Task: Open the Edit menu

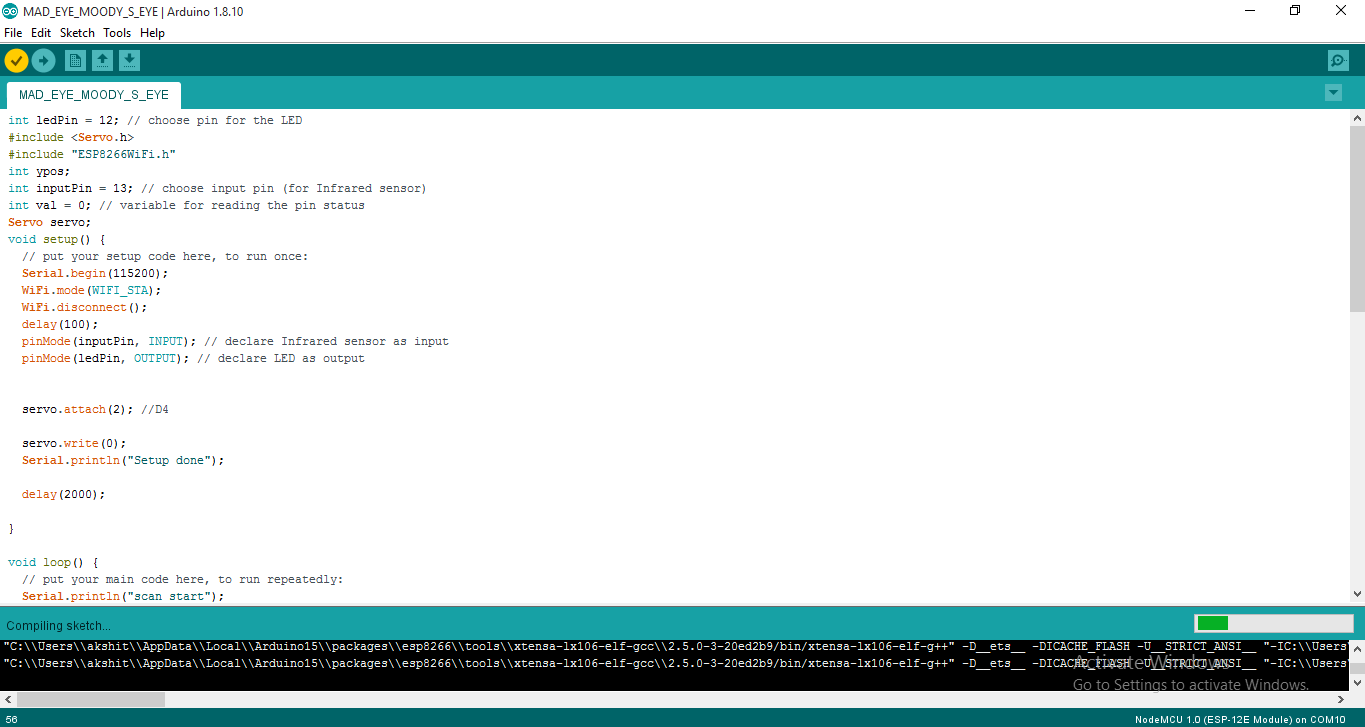Action: point(41,33)
